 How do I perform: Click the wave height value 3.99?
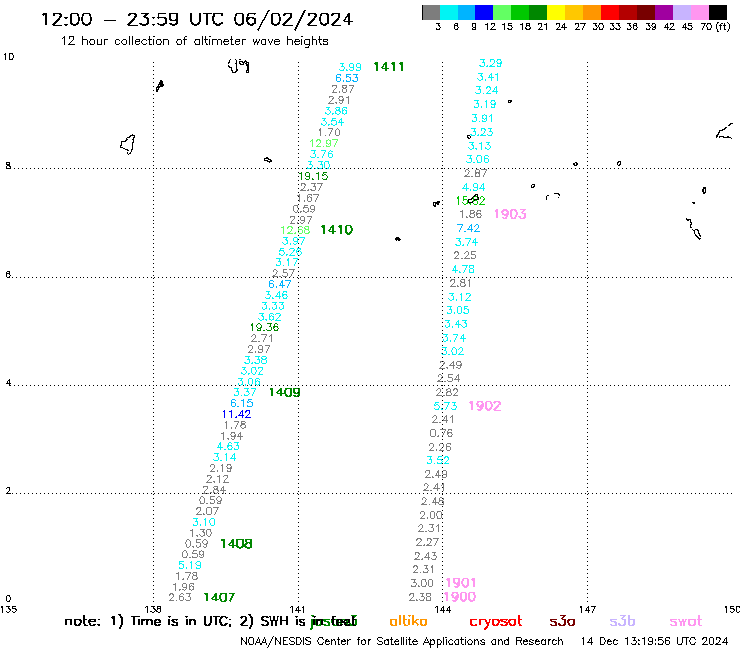[x=350, y=67]
